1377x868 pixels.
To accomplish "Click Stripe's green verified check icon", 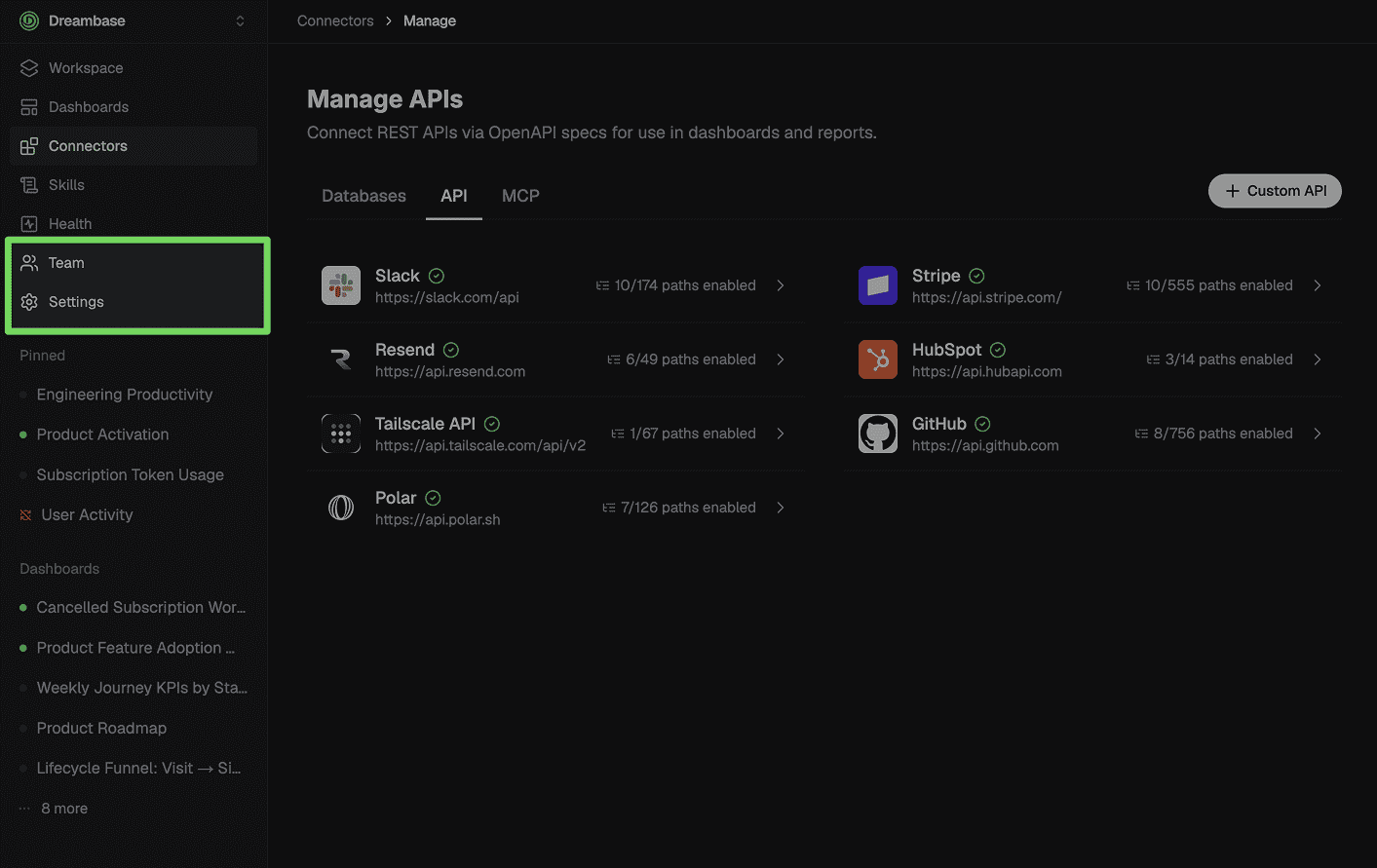I will [x=976, y=276].
